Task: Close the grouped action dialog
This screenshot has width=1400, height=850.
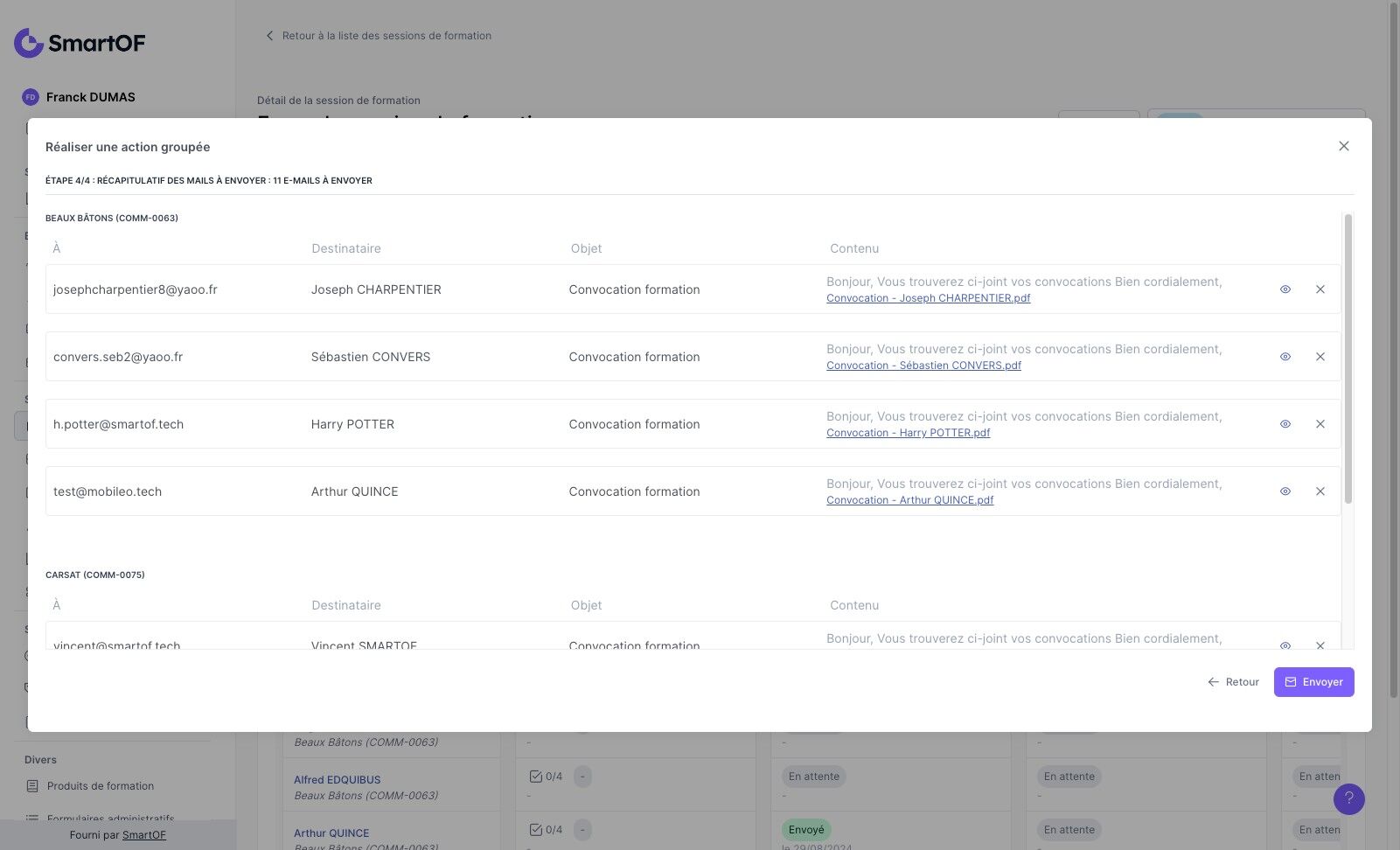Action: click(1344, 146)
